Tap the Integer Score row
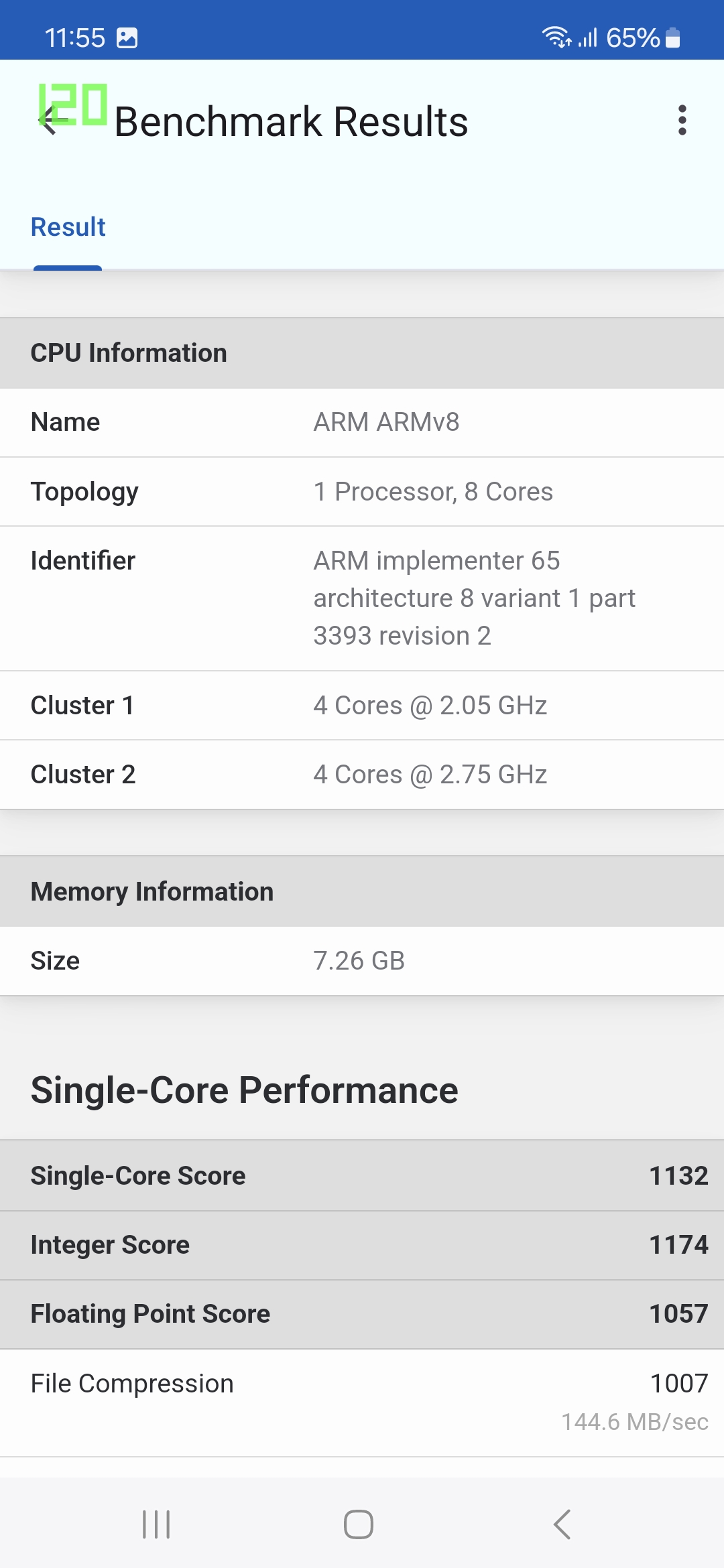The width and height of the screenshot is (724, 1568). 362,1245
